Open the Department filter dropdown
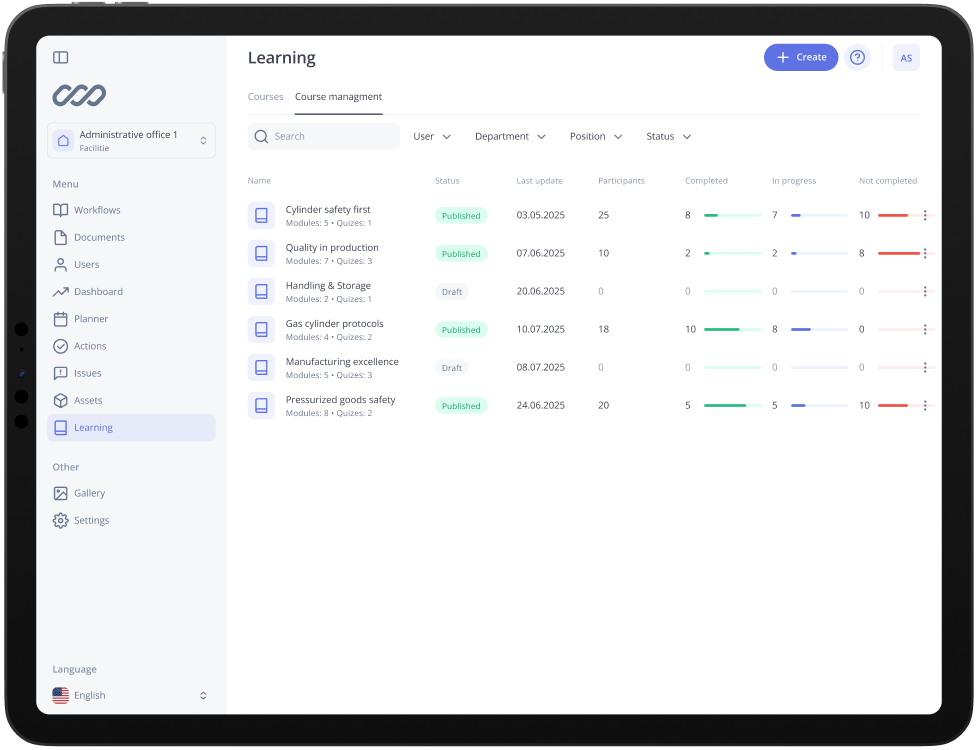The height and width of the screenshot is (750, 978). [x=510, y=136]
